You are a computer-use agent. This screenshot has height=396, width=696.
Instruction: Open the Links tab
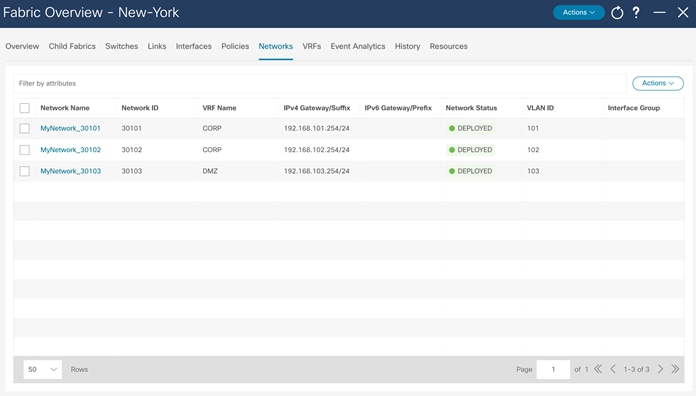pyautogui.click(x=157, y=46)
